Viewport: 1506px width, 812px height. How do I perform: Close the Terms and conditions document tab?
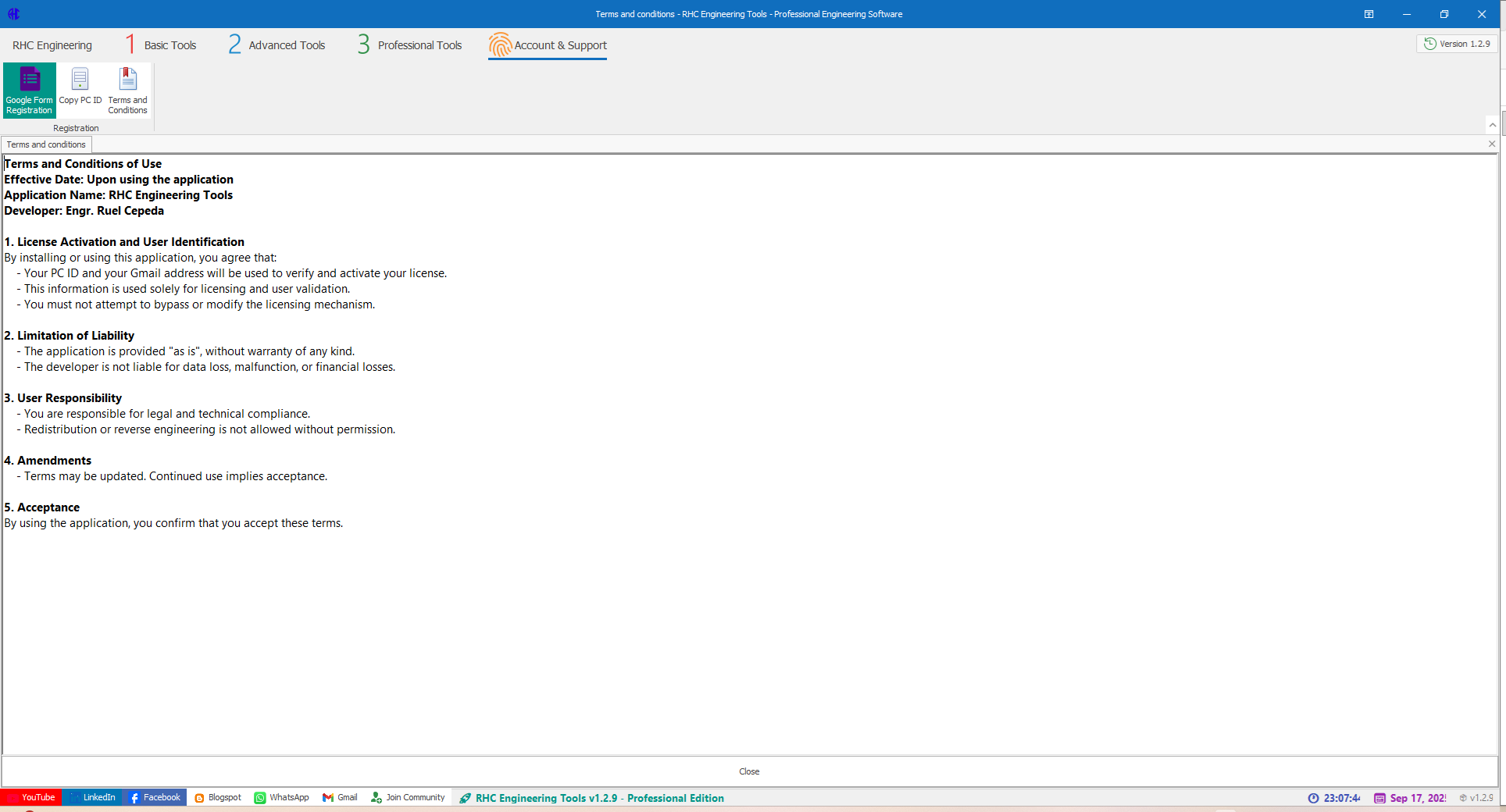click(1491, 144)
